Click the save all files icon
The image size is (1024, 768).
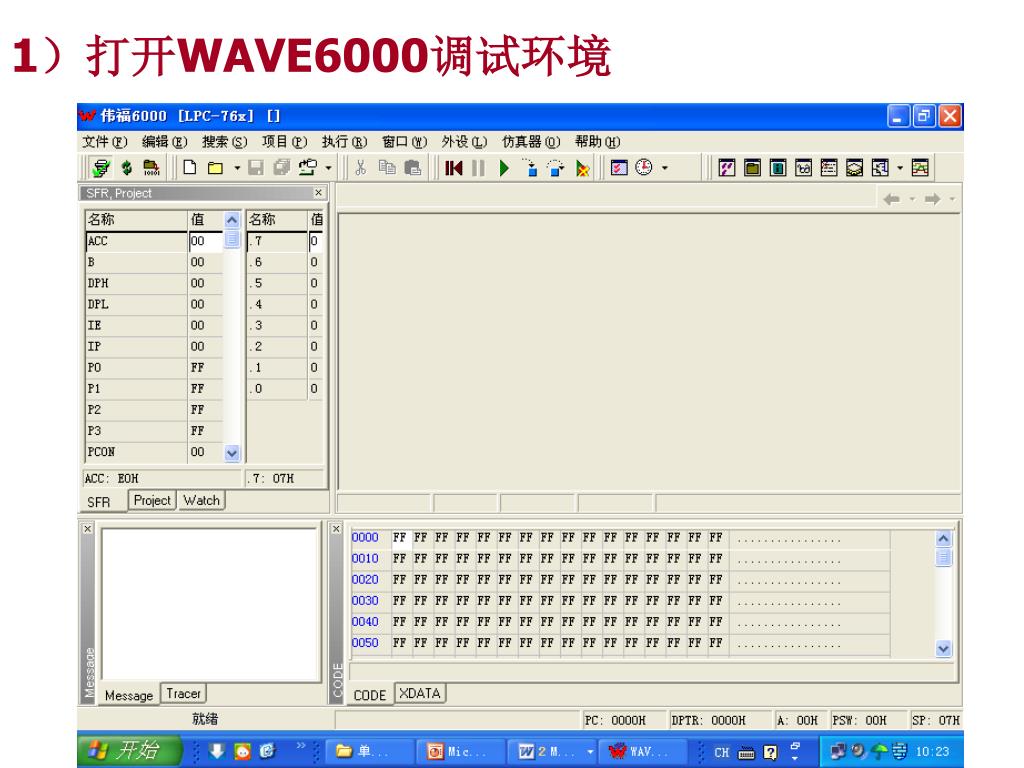tap(281, 168)
